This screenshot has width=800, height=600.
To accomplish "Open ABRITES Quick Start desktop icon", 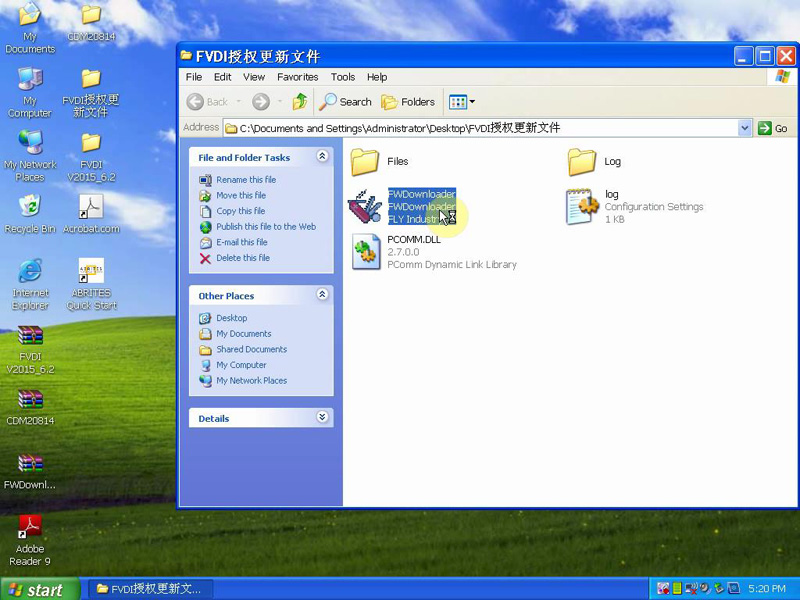I will [91, 272].
